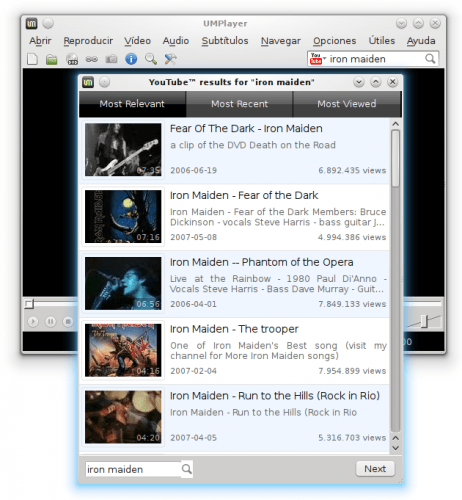
Task: Switch to Most Viewed tab
Action: (x=347, y=104)
